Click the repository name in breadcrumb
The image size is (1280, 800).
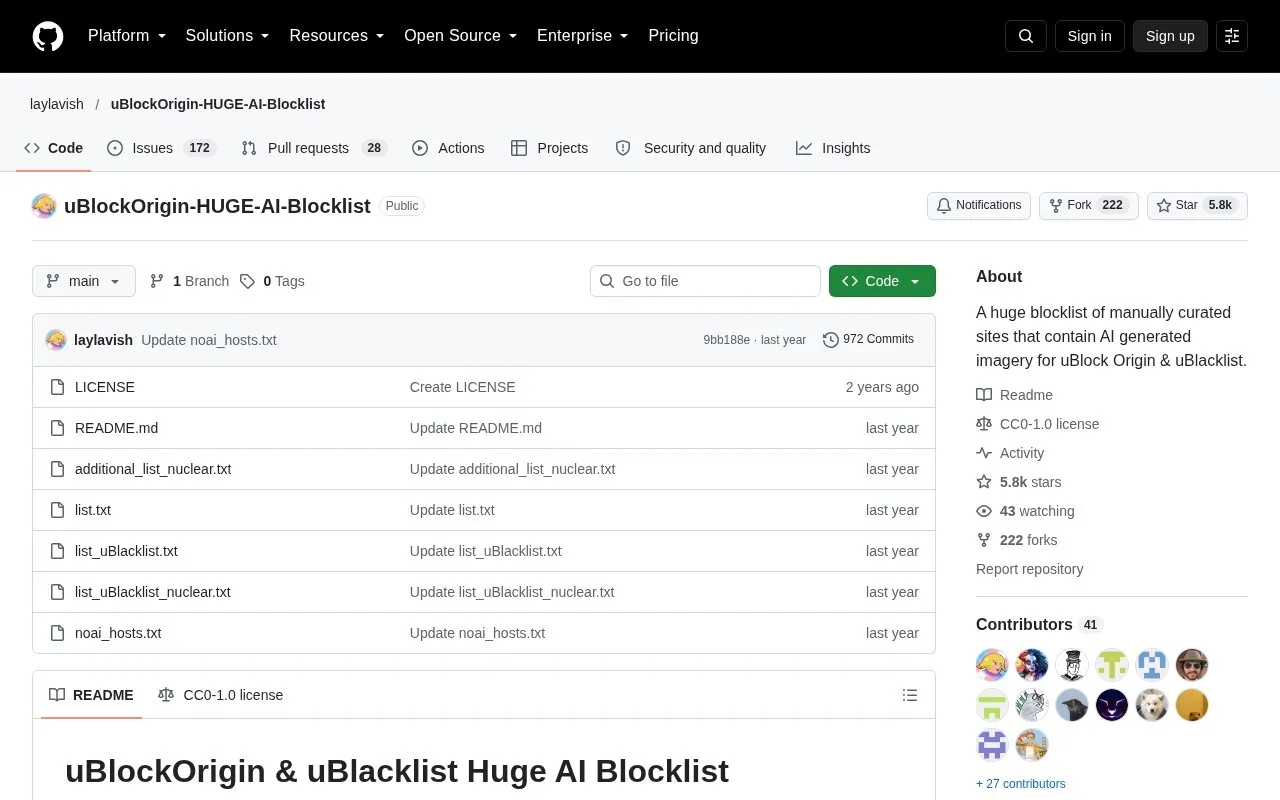(x=218, y=104)
